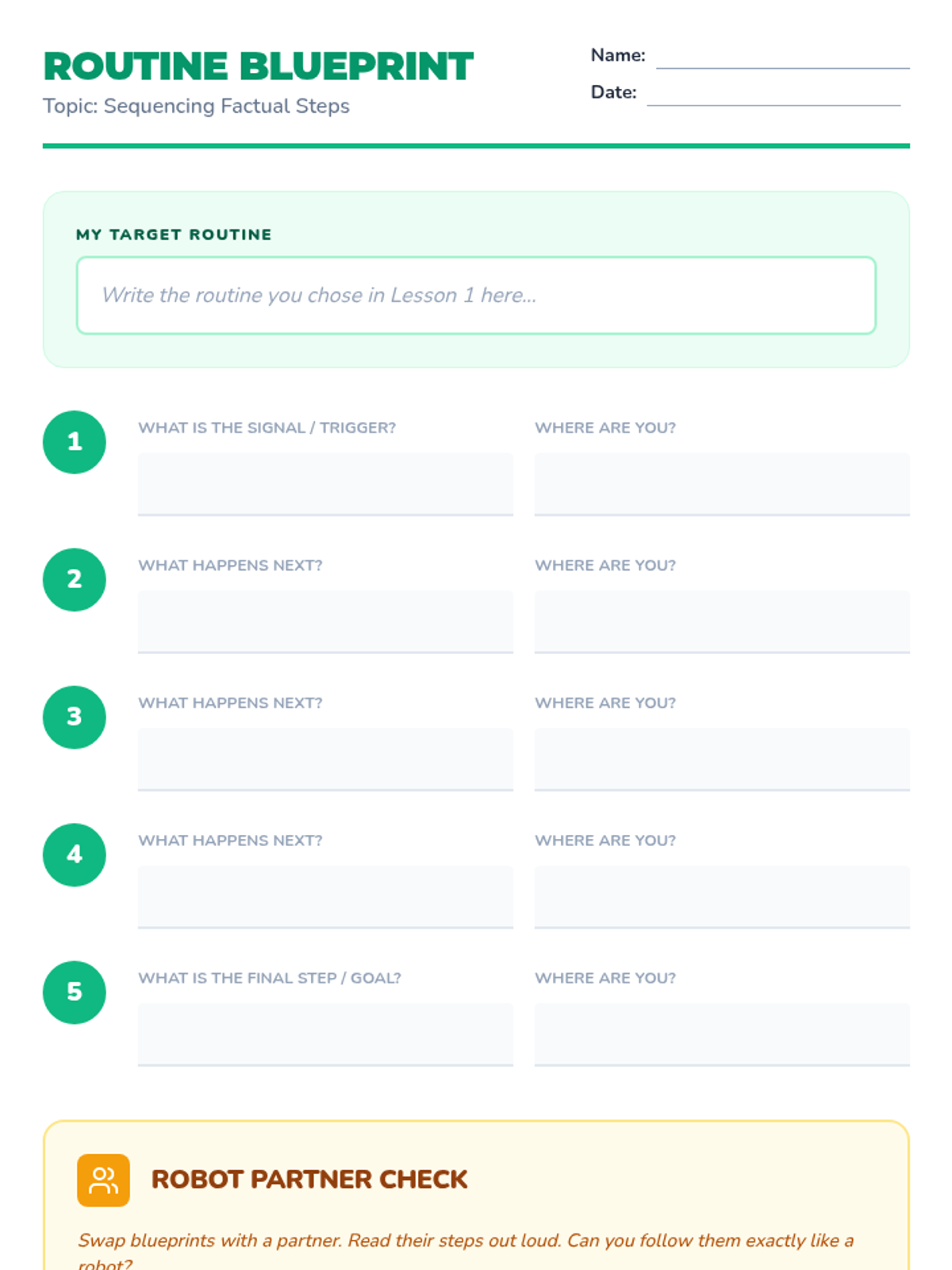Click step 2 'Where are you?' box

[722, 621]
